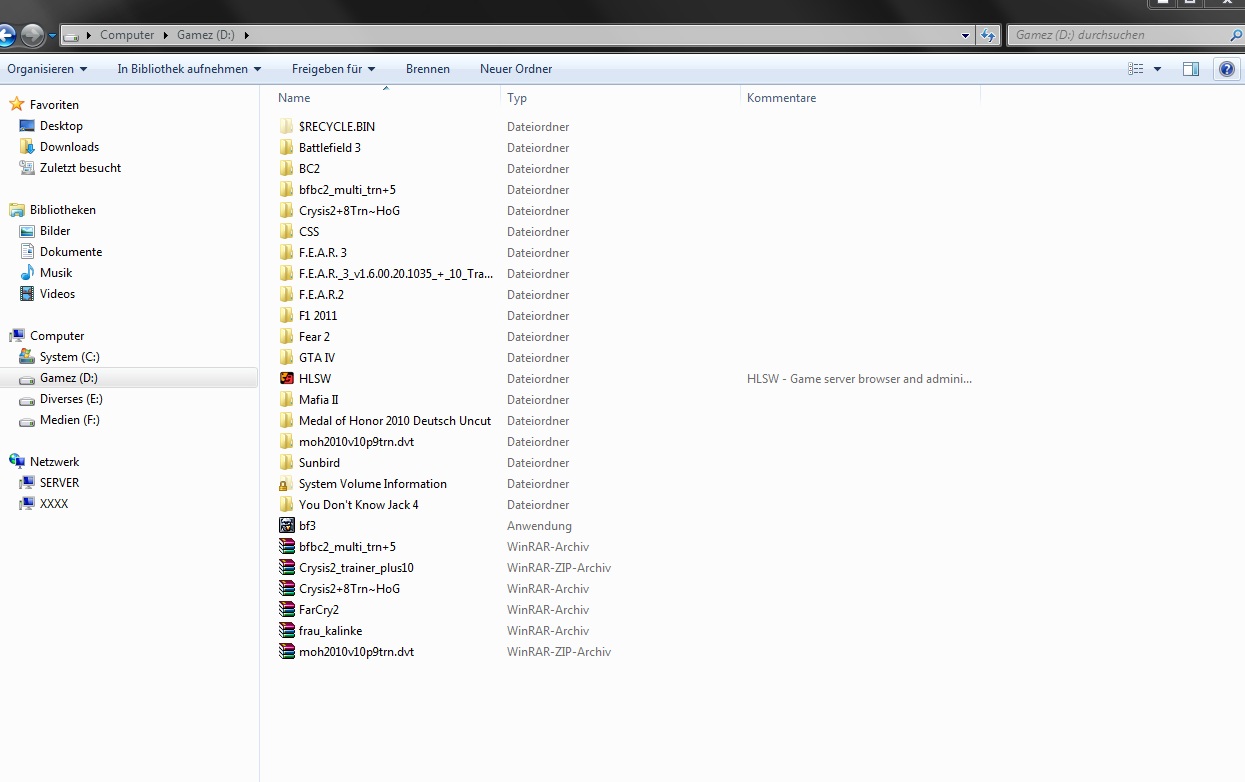1245x782 pixels.
Task: Click the Bilder library icon
Action: click(27, 231)
